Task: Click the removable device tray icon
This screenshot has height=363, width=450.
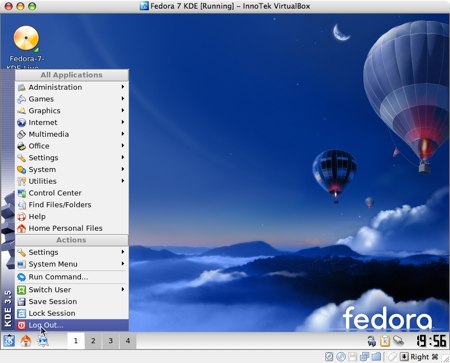Action: pos(398,341)
